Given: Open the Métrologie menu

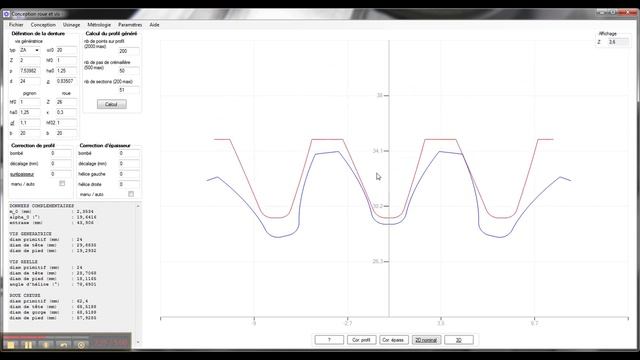Looking at the screenshot, I should coord(99,25).
